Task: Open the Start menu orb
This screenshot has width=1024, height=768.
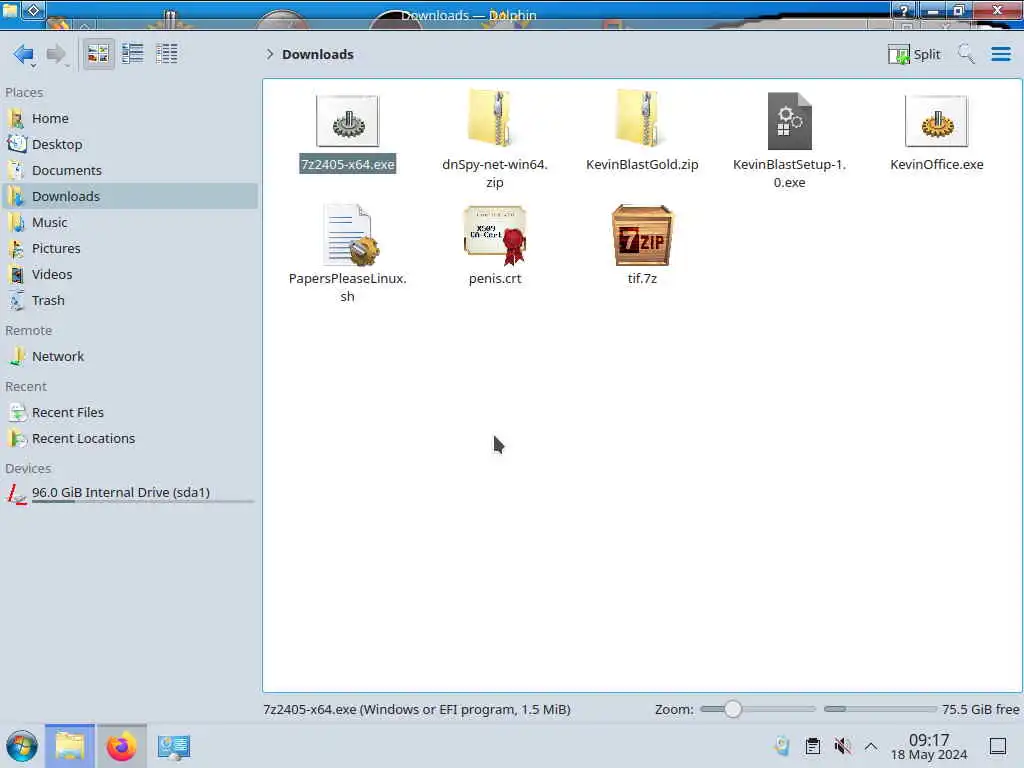Action: tap(22, 746)
